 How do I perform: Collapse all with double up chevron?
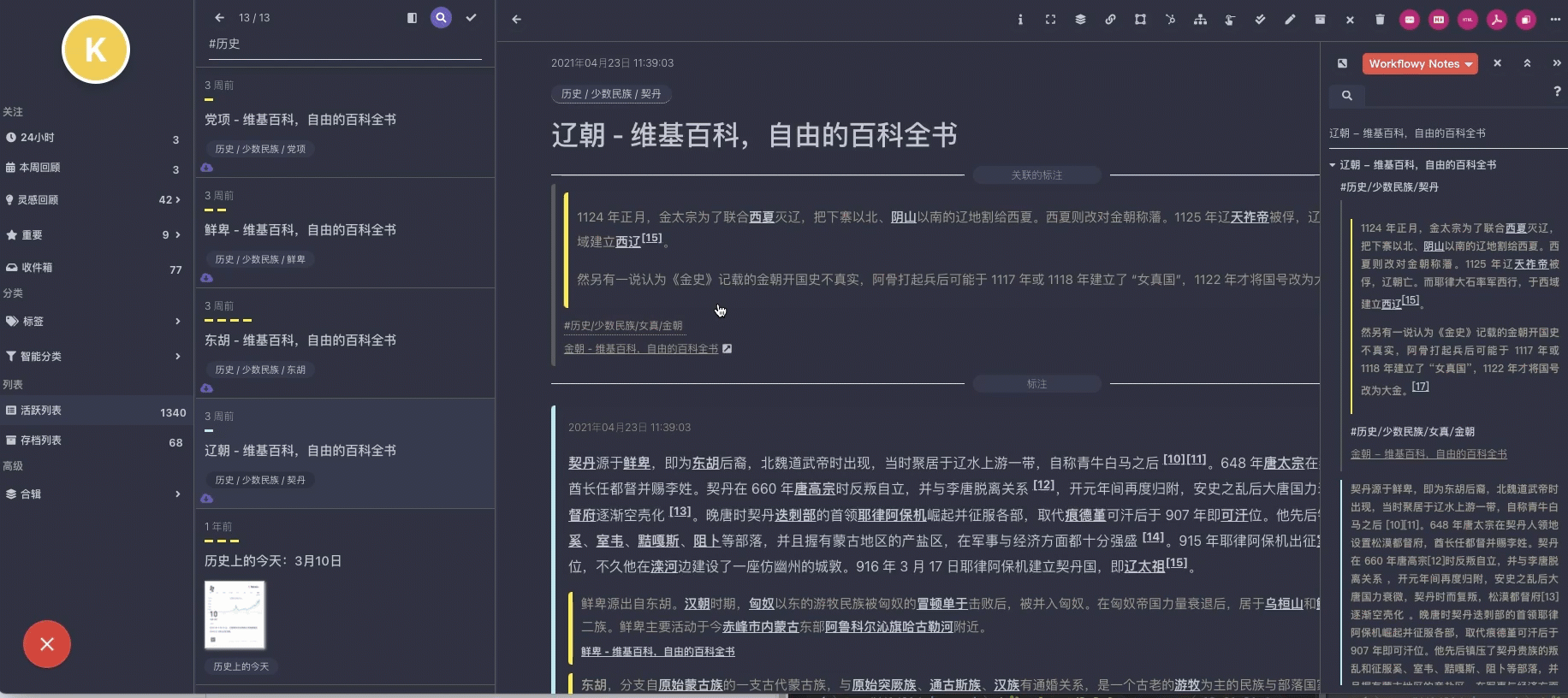pyautogui.click(x=1527, y=63)
